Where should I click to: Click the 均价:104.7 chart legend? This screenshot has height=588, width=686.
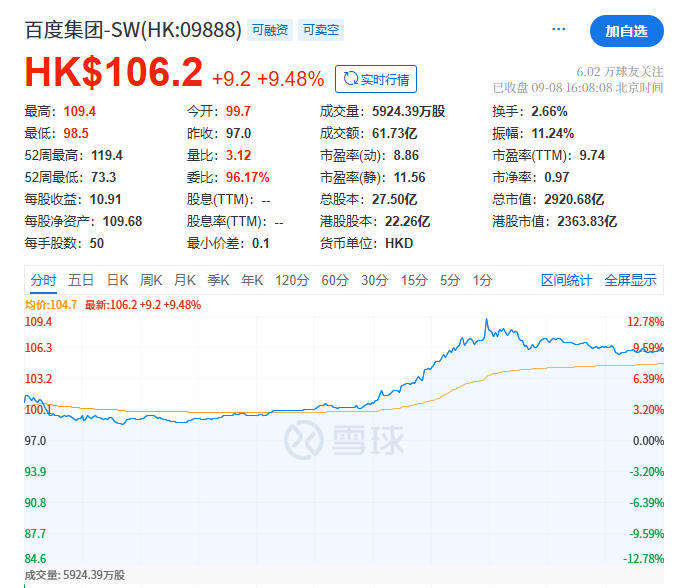[51, 305]
